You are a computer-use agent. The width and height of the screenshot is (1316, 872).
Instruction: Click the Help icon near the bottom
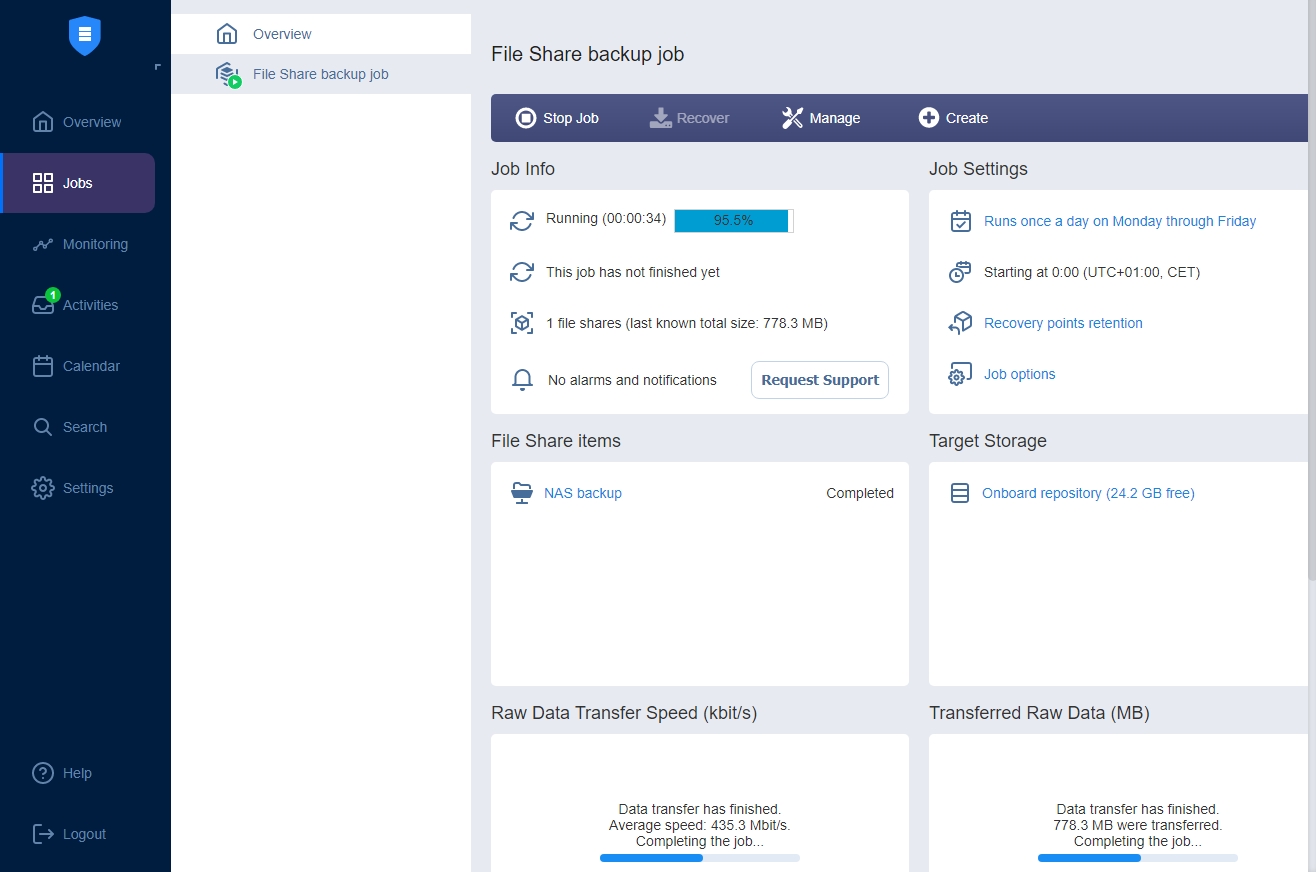(x=42, y=772)
